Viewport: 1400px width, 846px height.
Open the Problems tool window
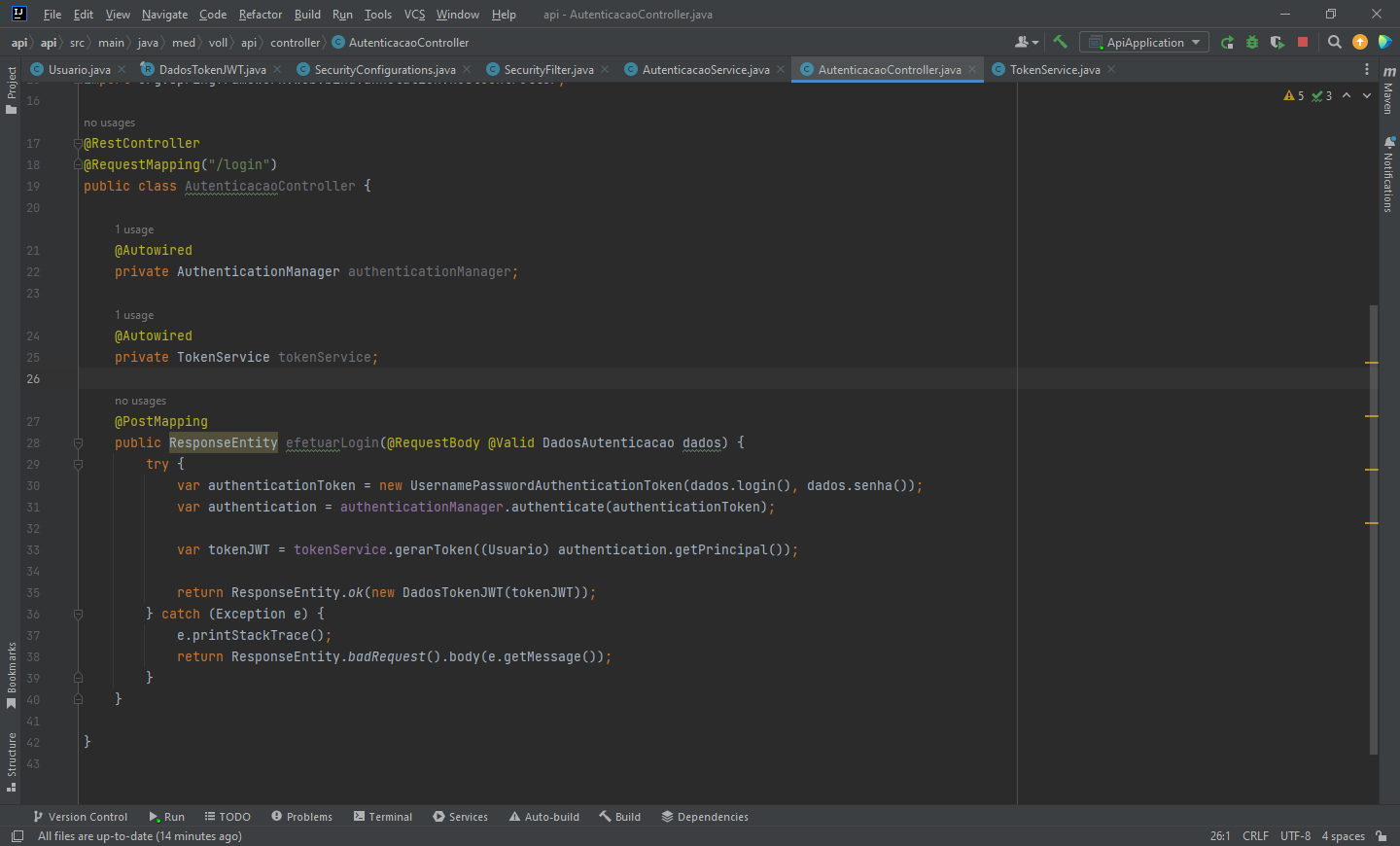tap(301, 817)
